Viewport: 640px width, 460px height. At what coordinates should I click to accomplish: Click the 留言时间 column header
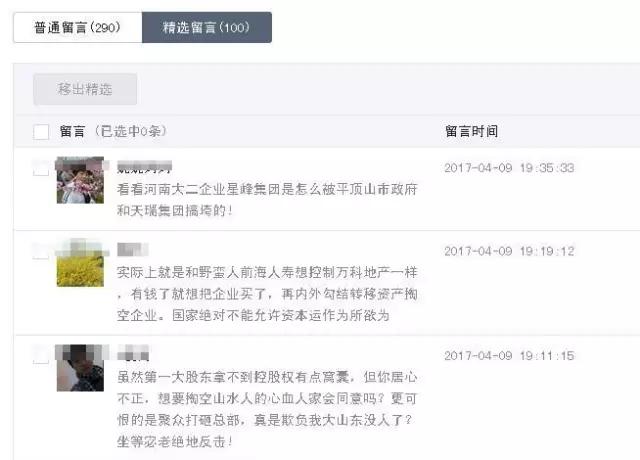click(x=471, y=131)
